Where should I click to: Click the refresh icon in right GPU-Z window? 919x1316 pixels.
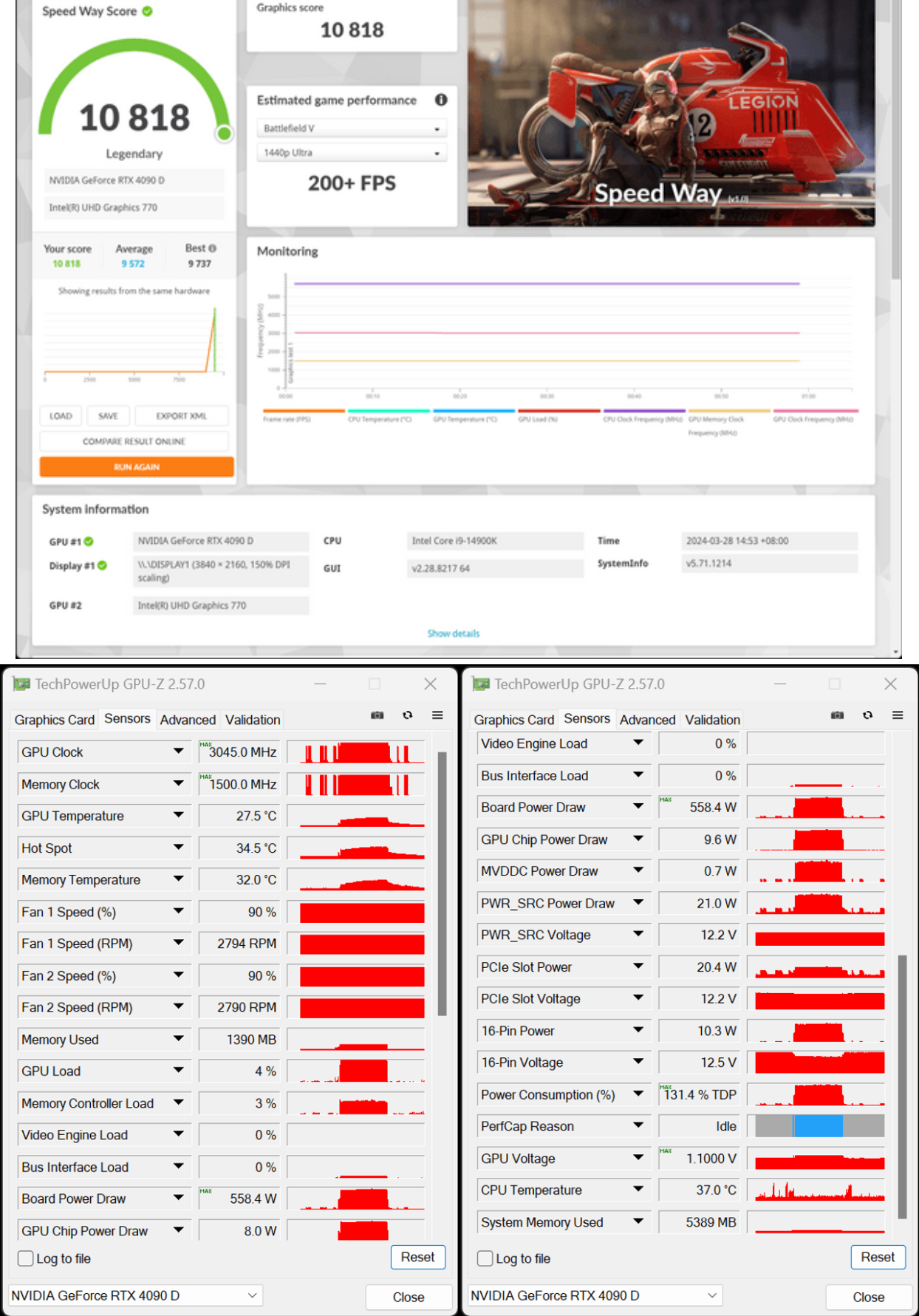[x=867, y=715]
